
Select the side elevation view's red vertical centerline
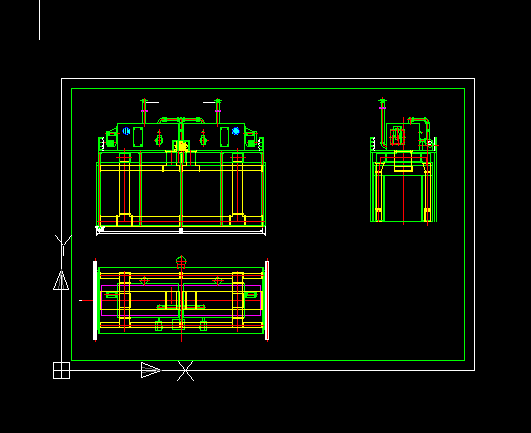click(x=403, y=171)
